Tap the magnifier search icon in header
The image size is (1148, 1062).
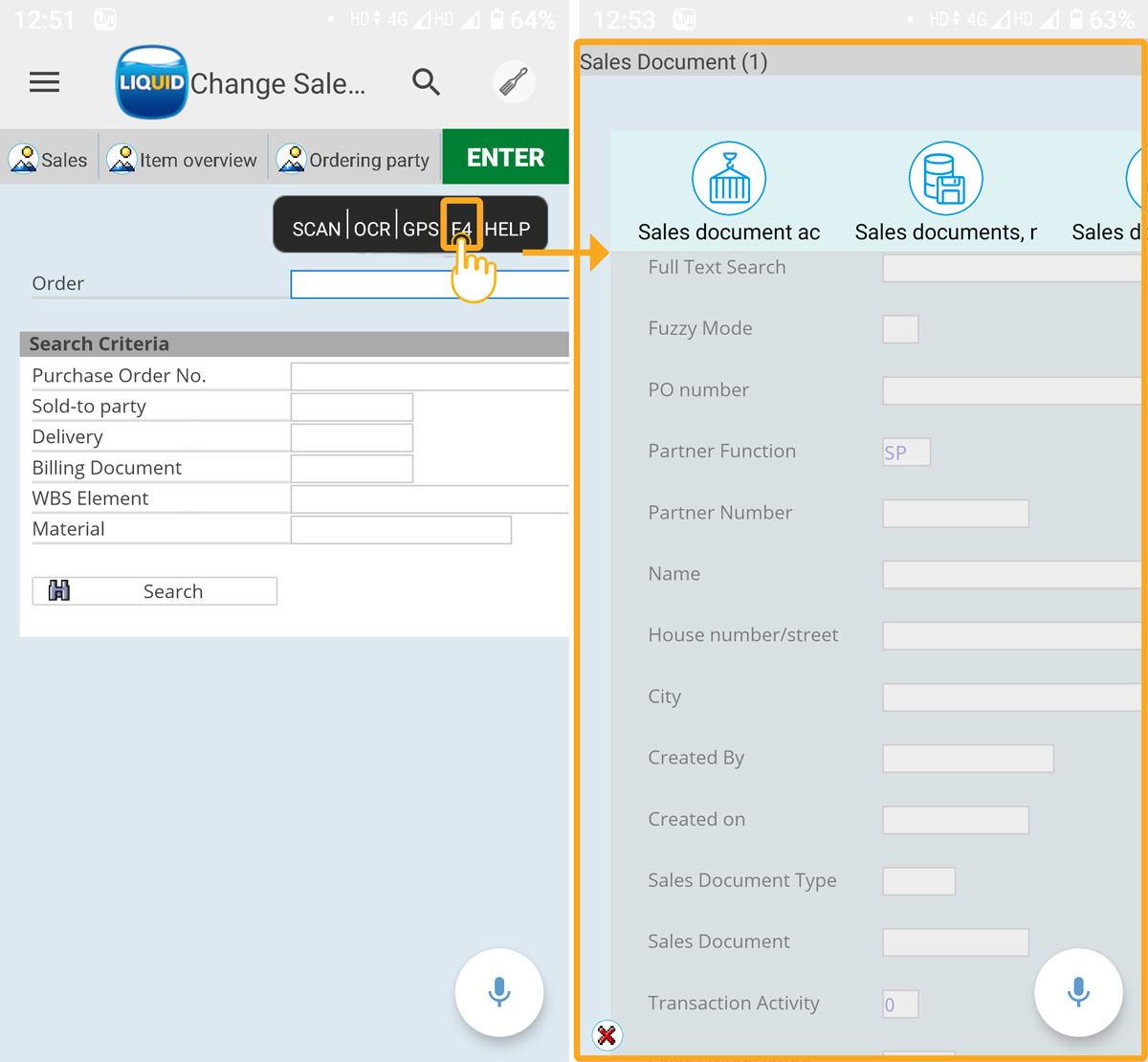(x=426, y=82)
